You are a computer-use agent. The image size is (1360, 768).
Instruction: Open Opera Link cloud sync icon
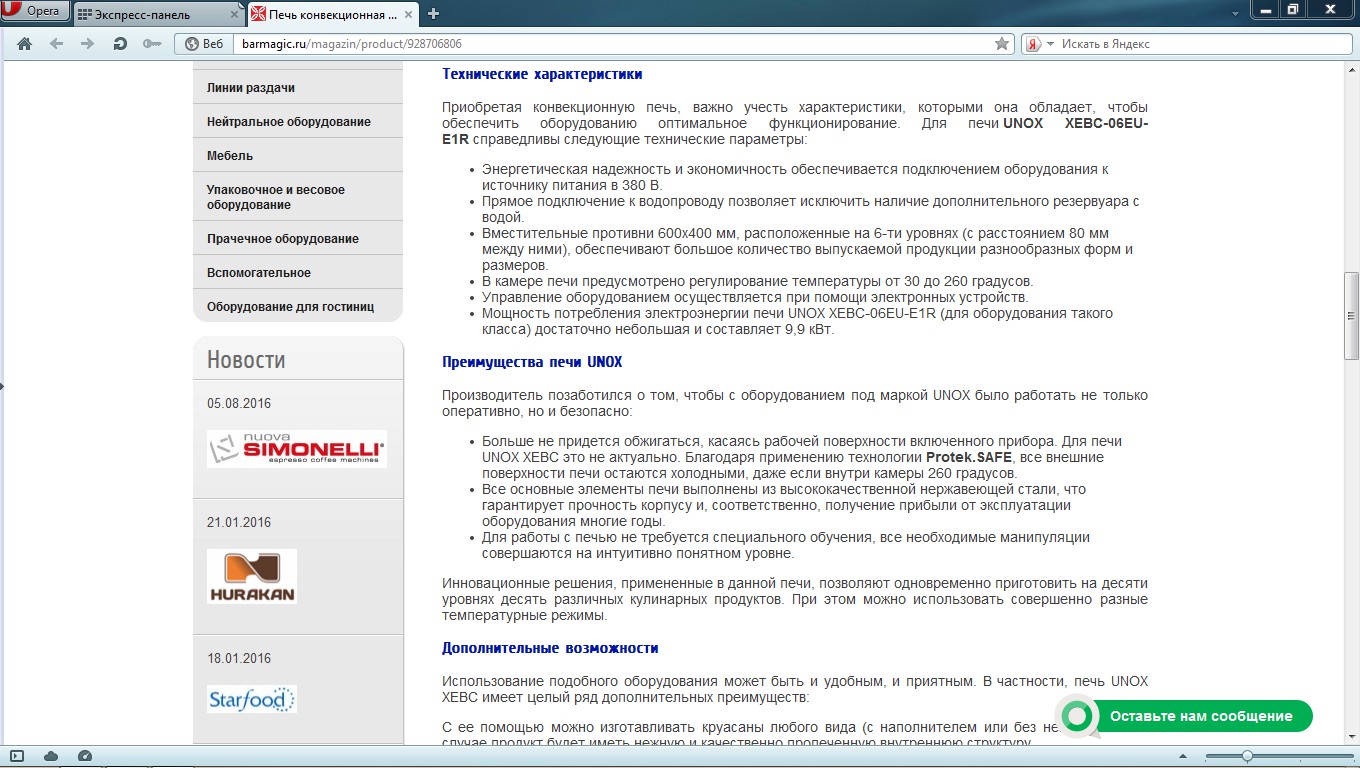pos(51,756)
